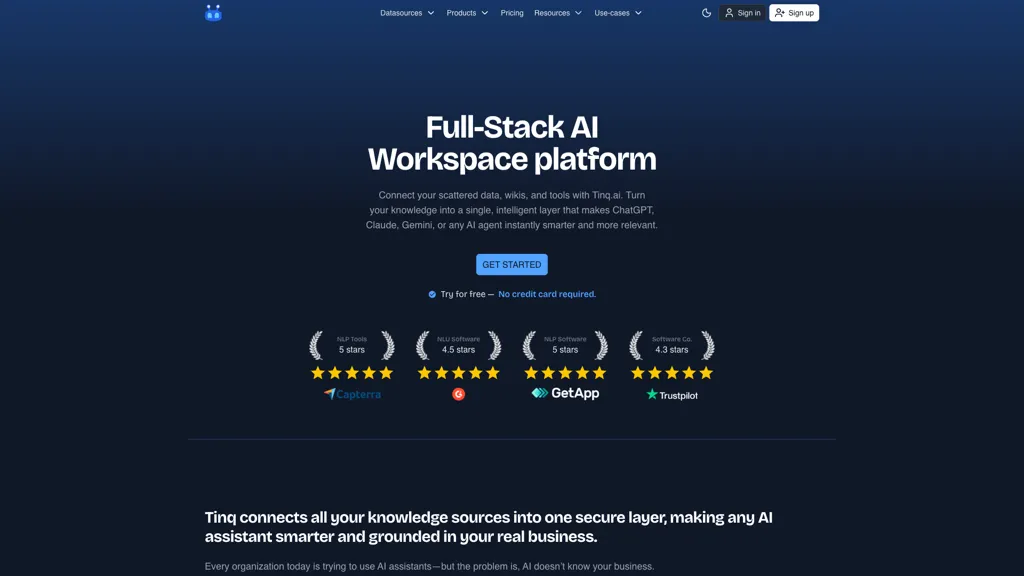
Task: Expand the Datasources dropdown menu
Action: coord(407,13)
